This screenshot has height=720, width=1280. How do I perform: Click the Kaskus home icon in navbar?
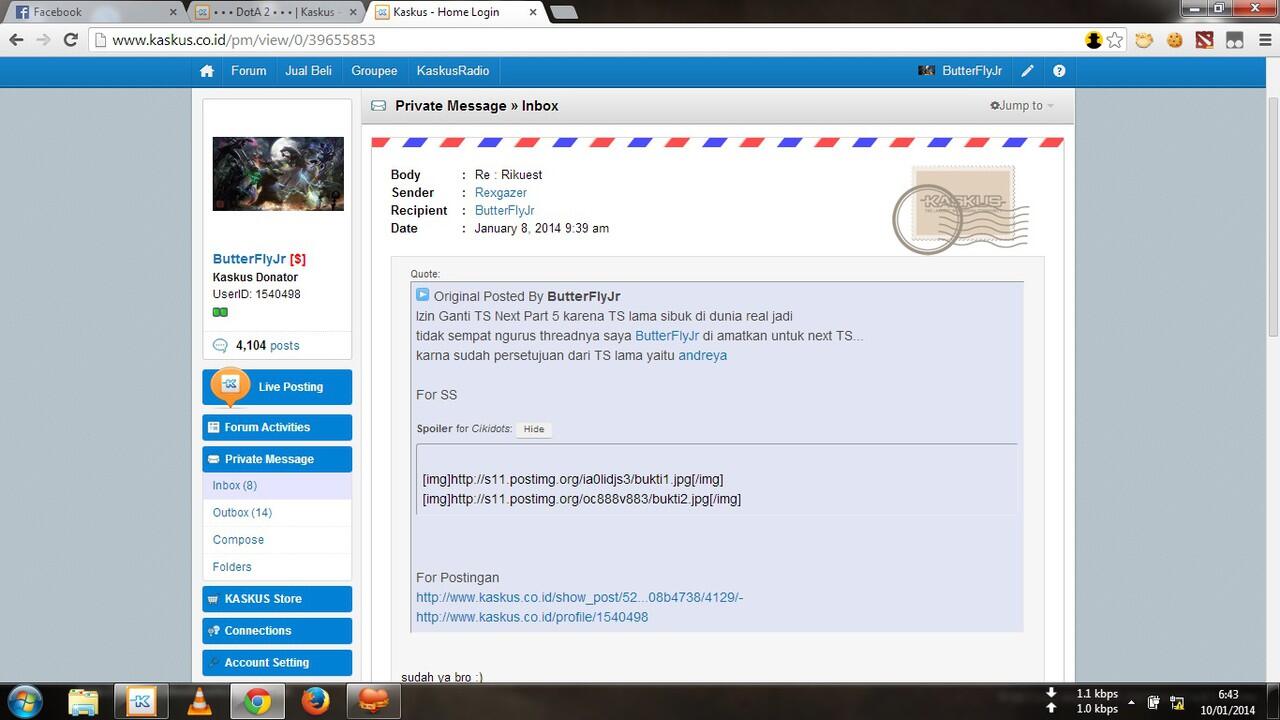coord(207,71)
